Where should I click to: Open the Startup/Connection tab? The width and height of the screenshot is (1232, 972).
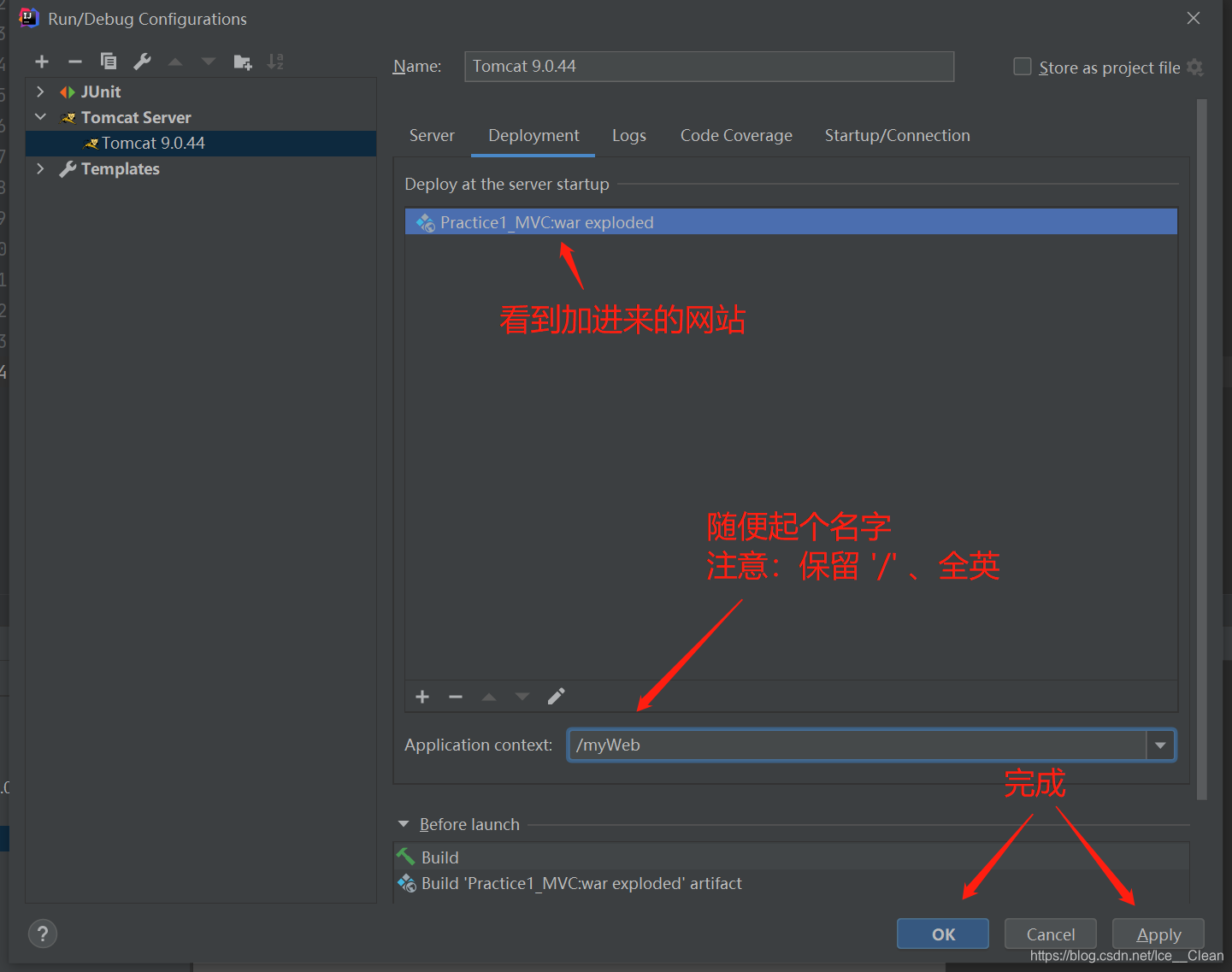pos(897,135)
